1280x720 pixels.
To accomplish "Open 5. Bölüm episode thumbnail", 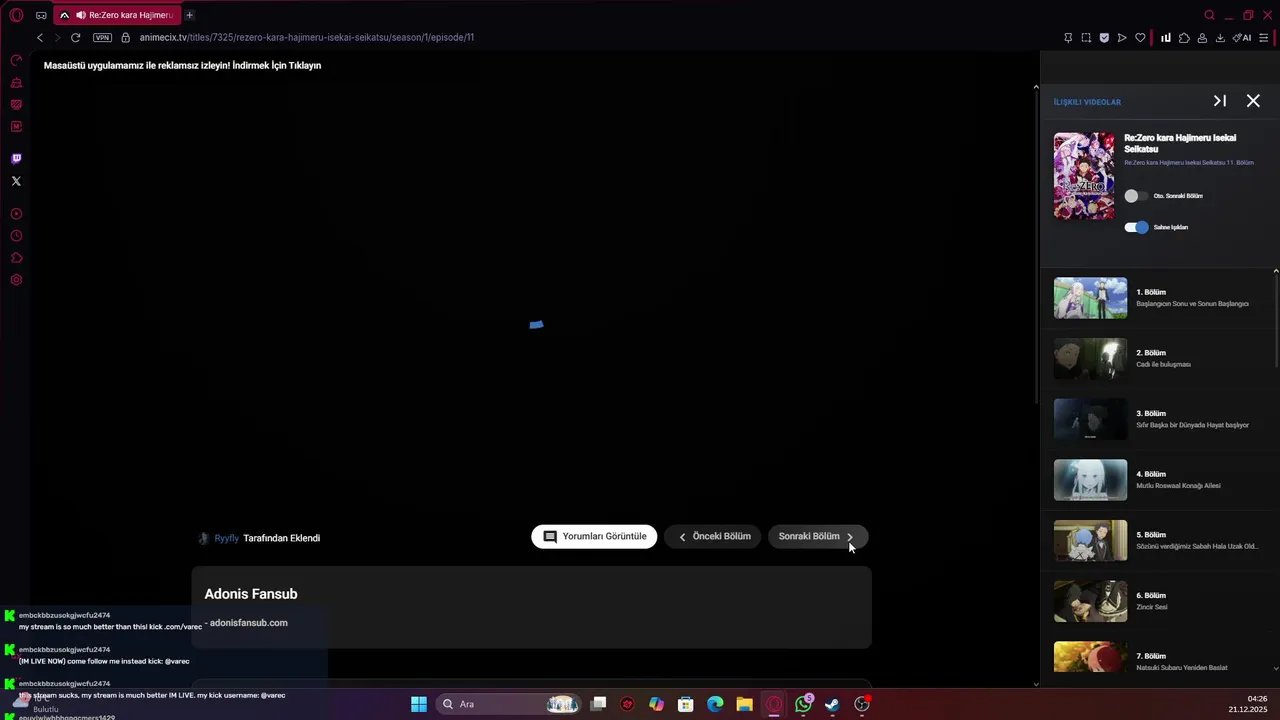I will (1090, 541).
